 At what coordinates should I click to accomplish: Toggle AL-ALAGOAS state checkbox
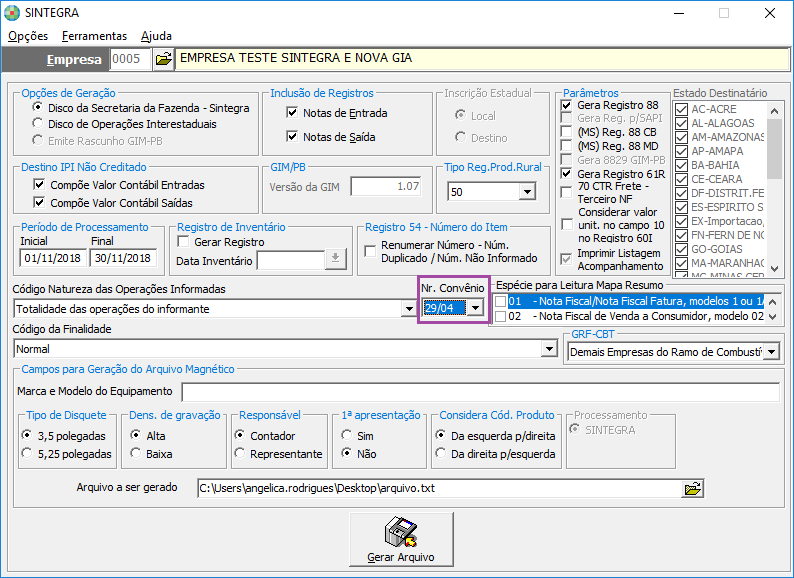(682, 123)
